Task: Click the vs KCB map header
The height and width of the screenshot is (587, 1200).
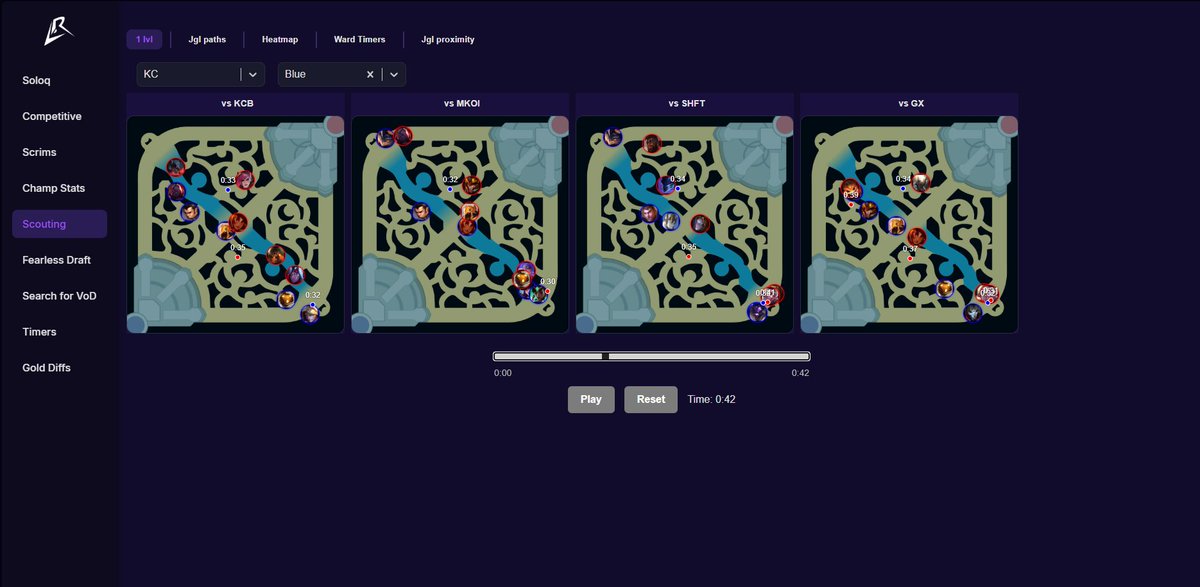Action: [236, 103]
